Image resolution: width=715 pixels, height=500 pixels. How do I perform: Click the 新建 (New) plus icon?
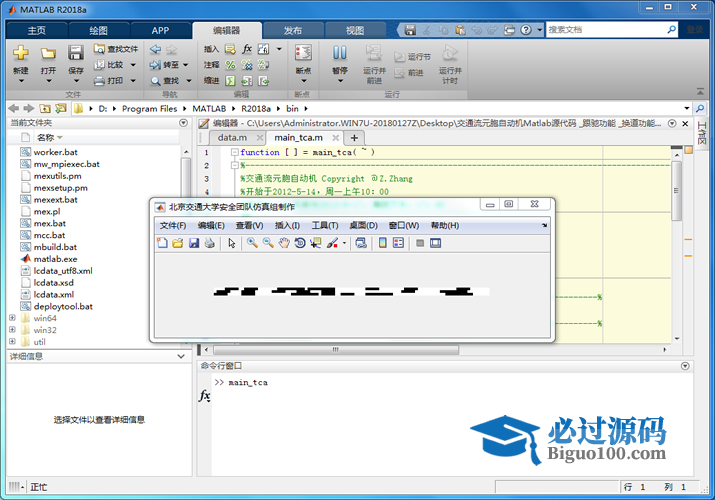[21, 53]
